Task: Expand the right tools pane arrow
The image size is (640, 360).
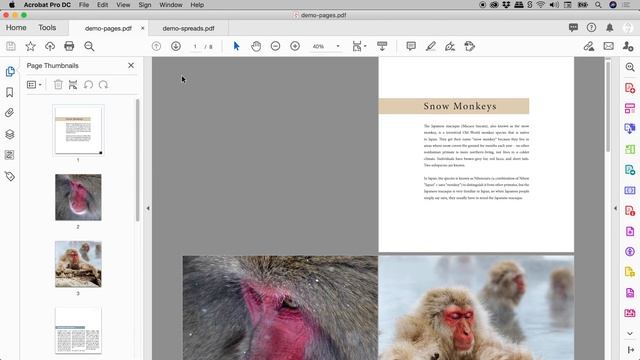Action: pyautogui.click(x=616, y=208)
